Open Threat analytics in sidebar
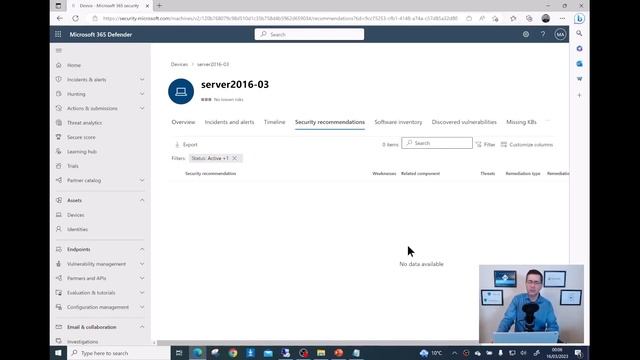640x360 pixels. click(x=84, y=123)
